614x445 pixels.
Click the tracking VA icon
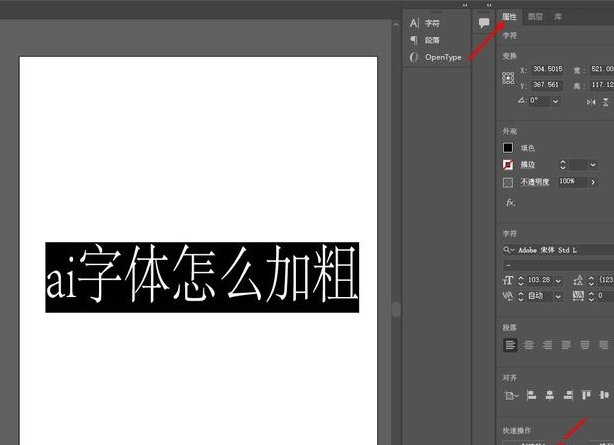click(578, 296)
